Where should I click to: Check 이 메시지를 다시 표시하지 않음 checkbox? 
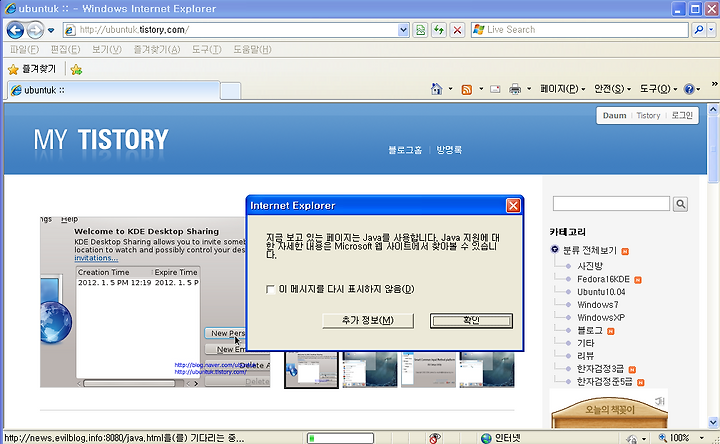270,289
